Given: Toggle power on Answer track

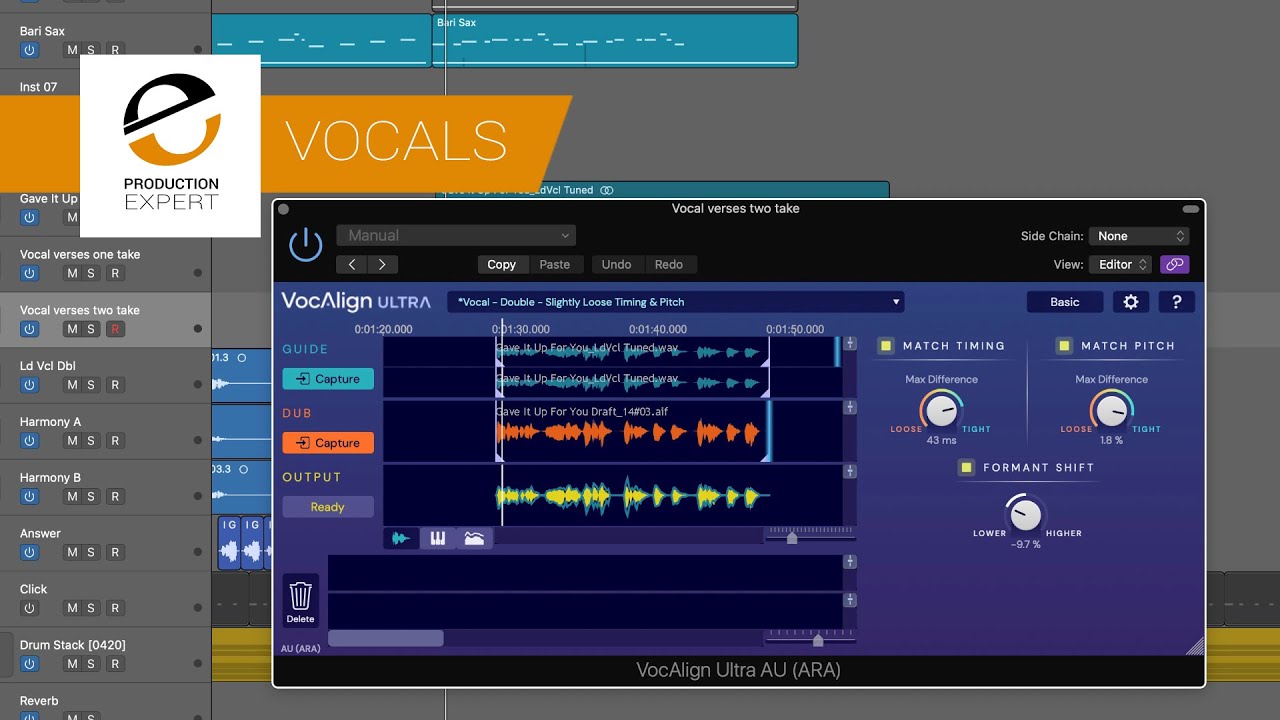Looking at the screenshot, I should (29, 552).
